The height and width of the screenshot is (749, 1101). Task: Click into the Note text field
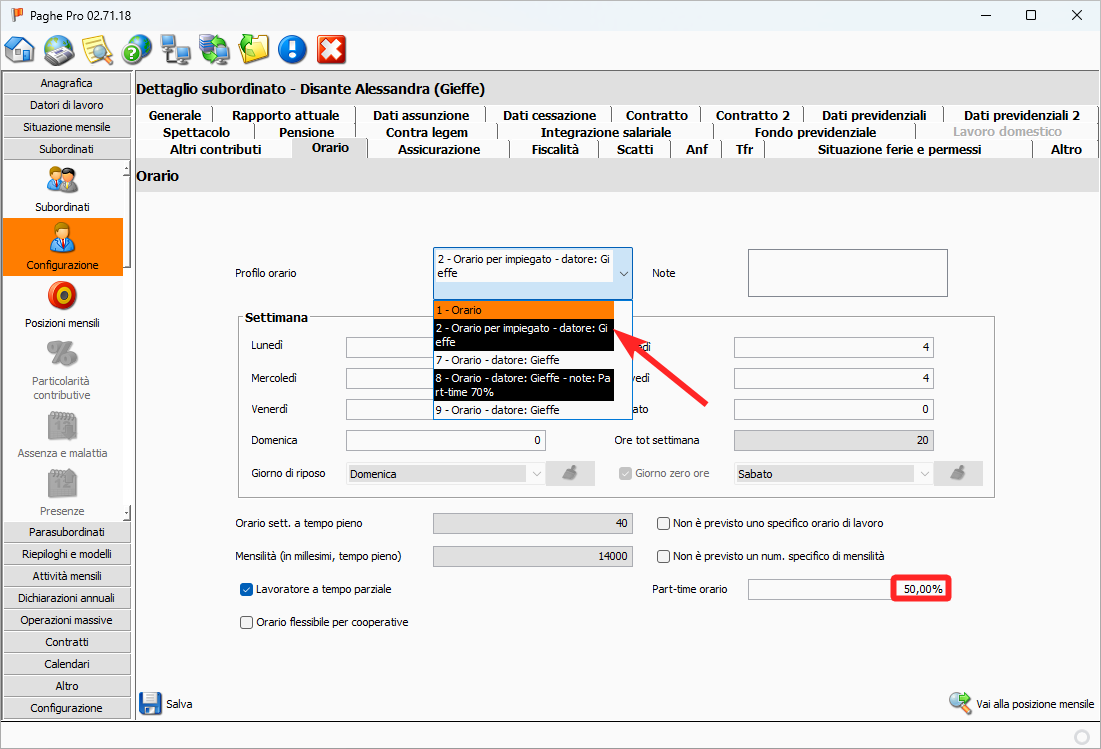coord(847,273)
